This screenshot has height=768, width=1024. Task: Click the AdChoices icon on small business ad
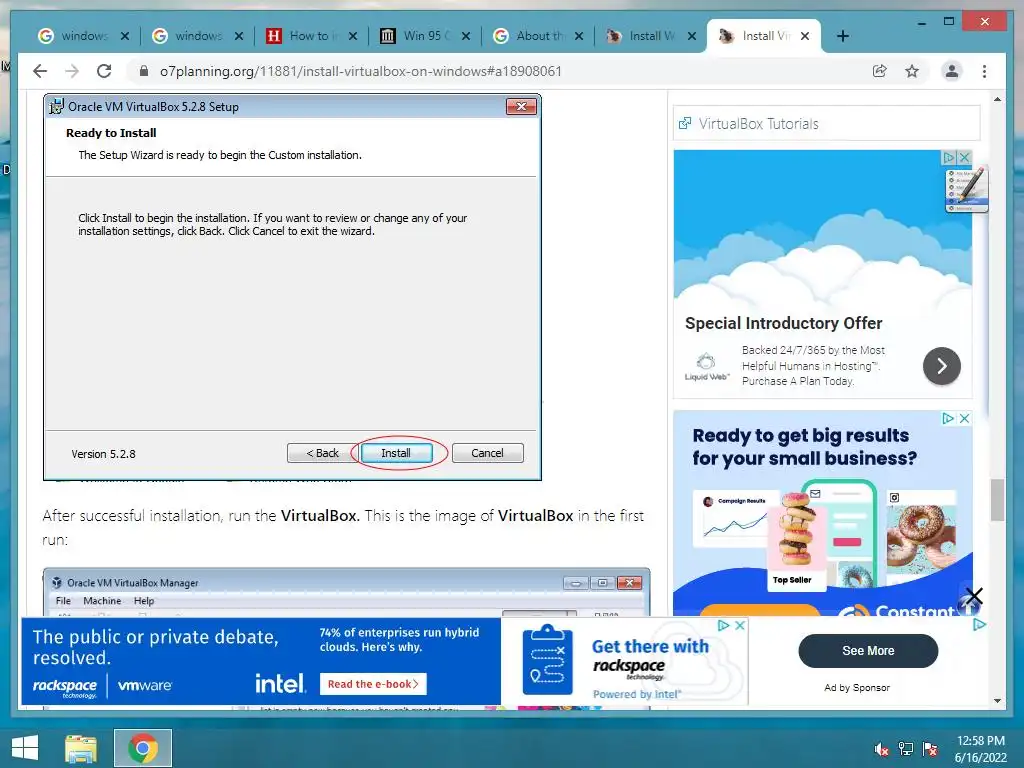click(948, 419)
